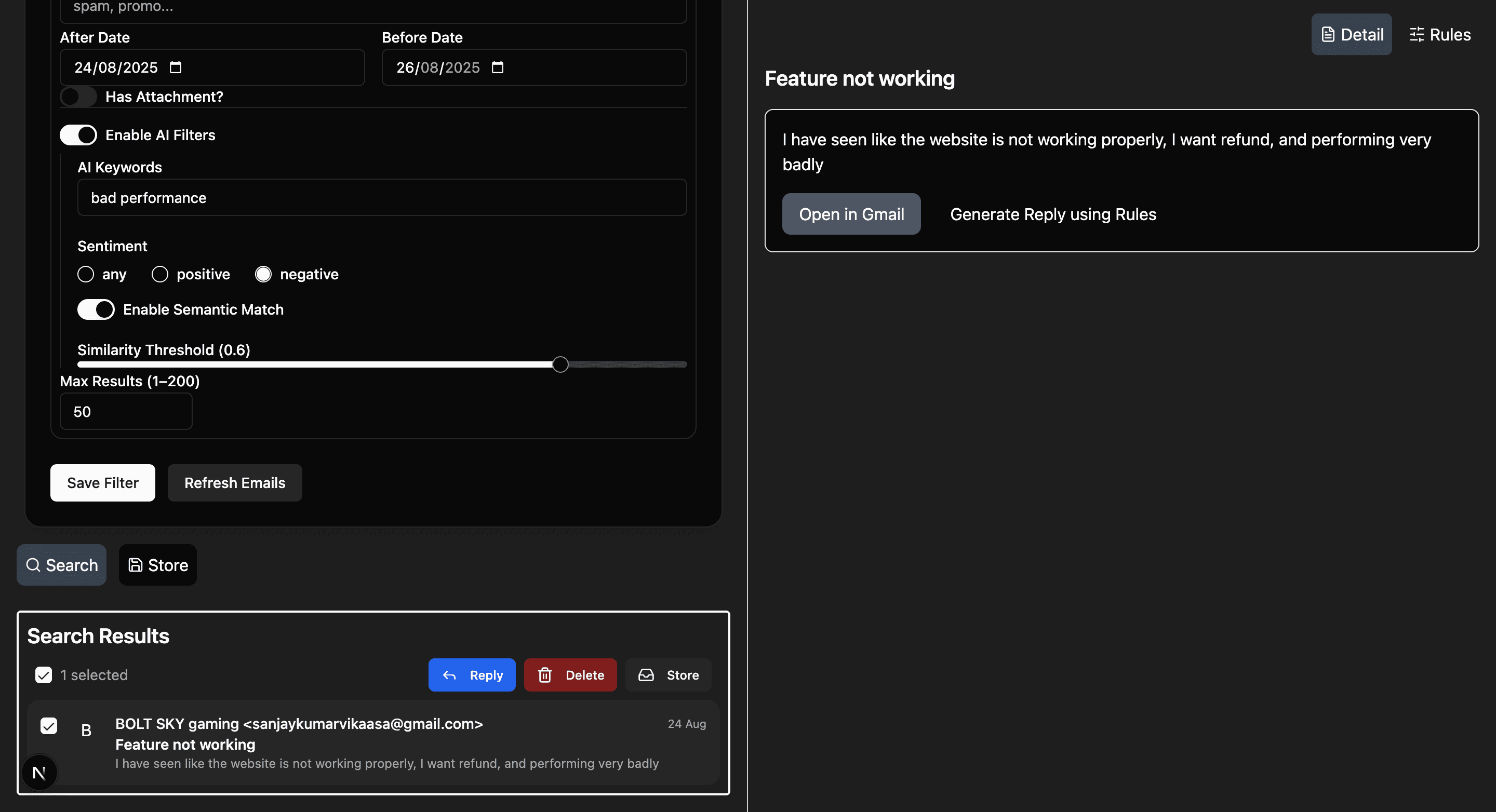This screenshot has height=812, width=1496.
Task: Toggle the Has Attachment switch
Action: [x=78, y=97]
